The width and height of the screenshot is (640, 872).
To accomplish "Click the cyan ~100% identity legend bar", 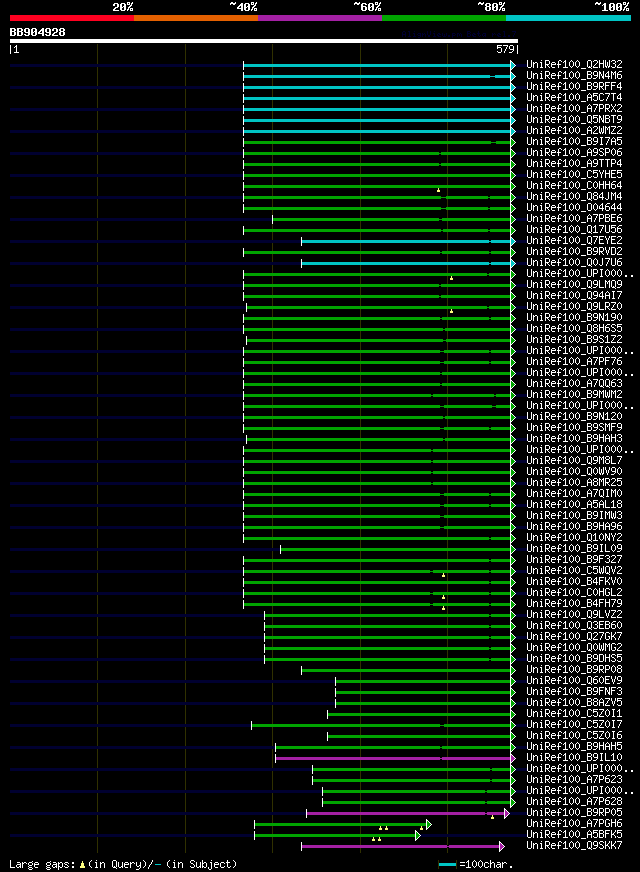I will click(x=568, y=18).
